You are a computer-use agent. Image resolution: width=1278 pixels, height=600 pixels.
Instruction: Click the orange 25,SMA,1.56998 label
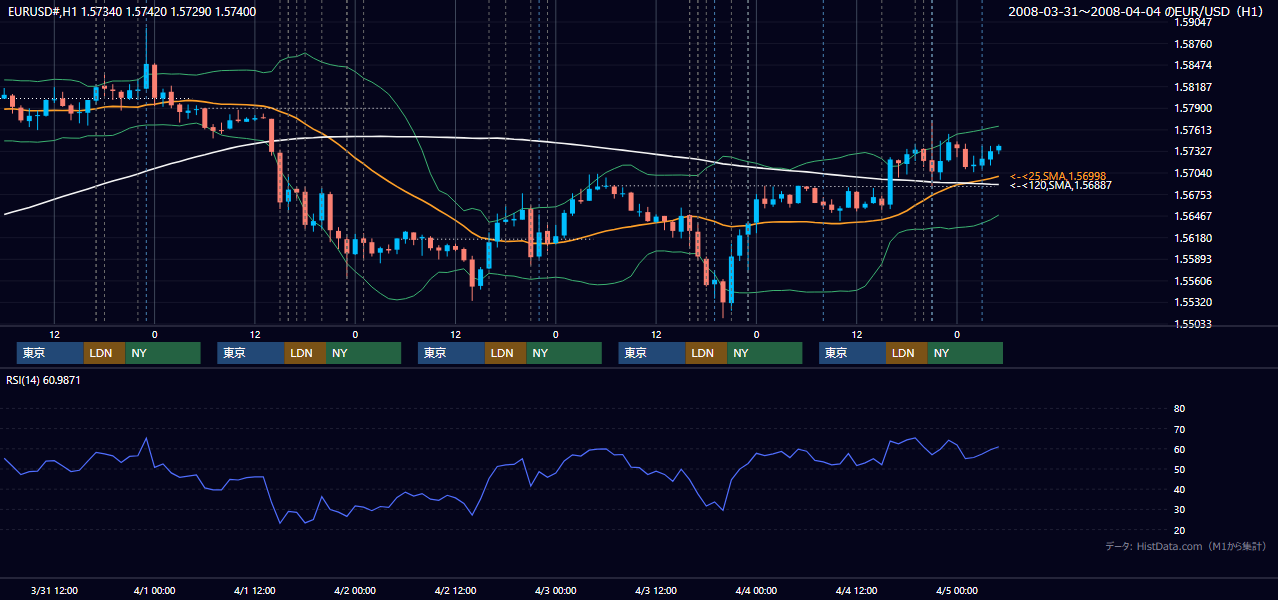coord(1058,175)
